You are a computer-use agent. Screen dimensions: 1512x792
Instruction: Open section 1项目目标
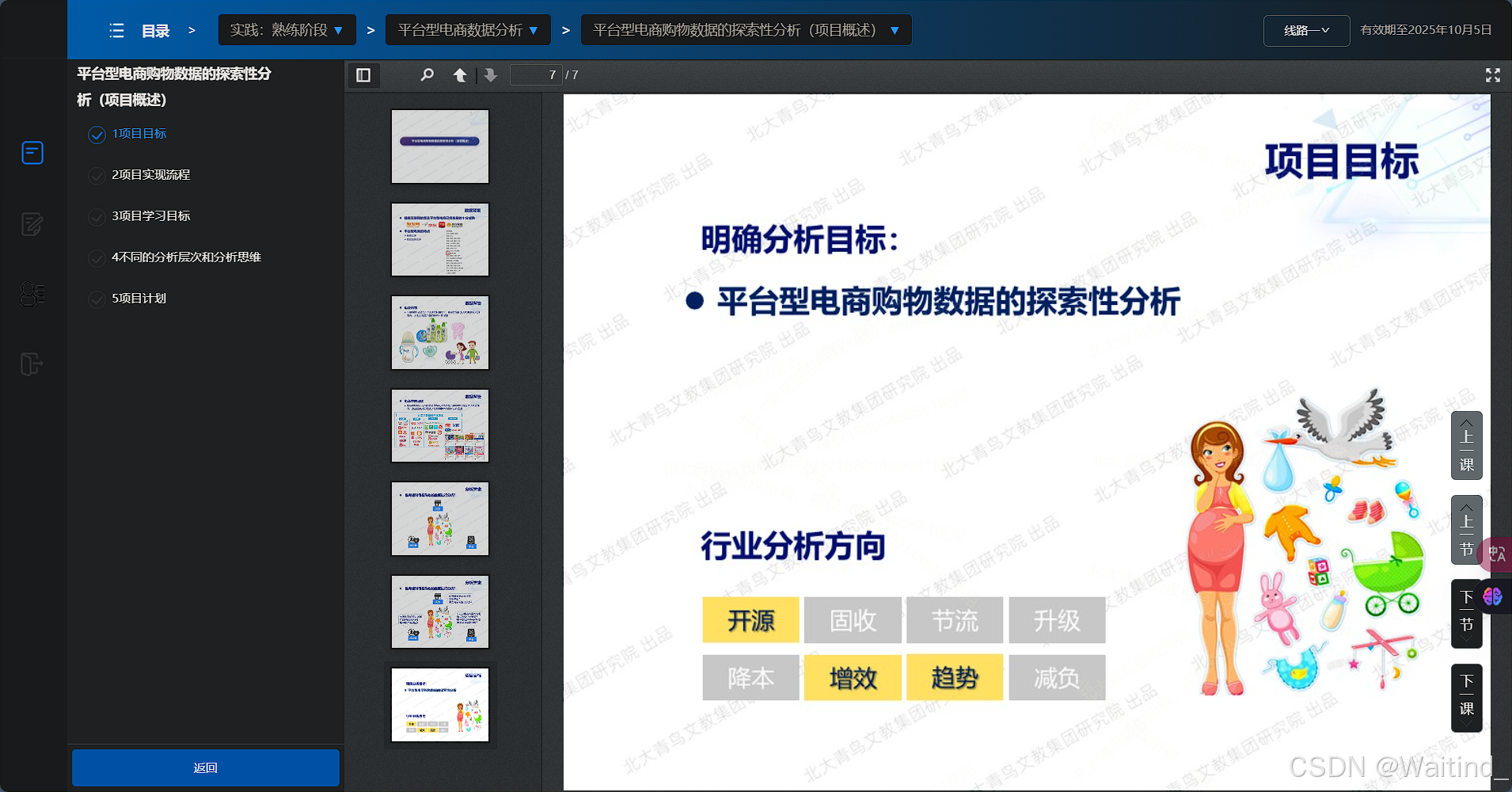click(x=139, y=134)
